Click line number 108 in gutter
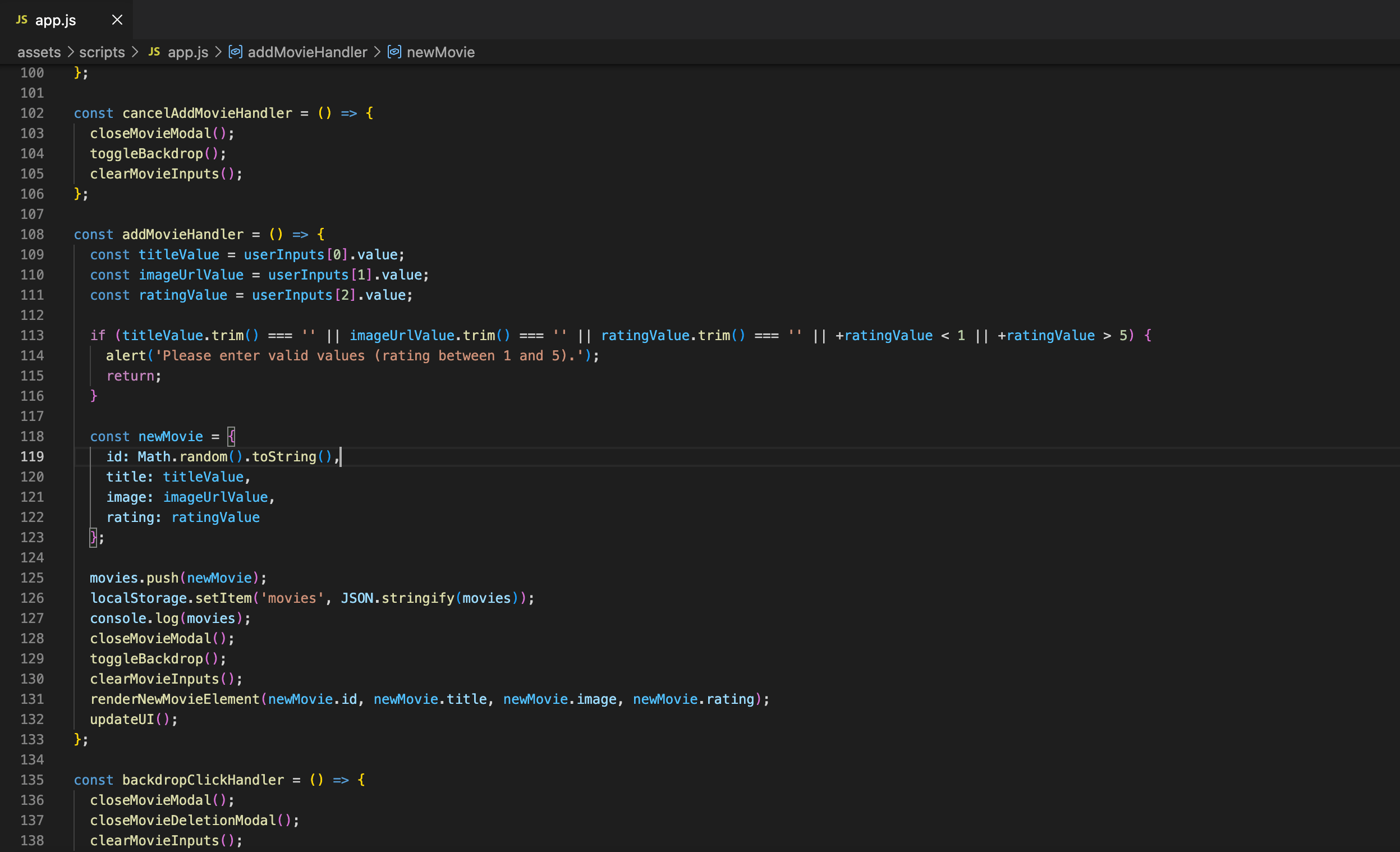The image size is (1400, 852). [x=32, y=234]
